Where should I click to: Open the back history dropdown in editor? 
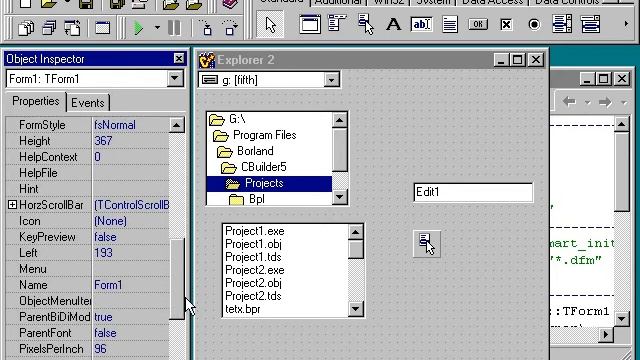[587, 102]
